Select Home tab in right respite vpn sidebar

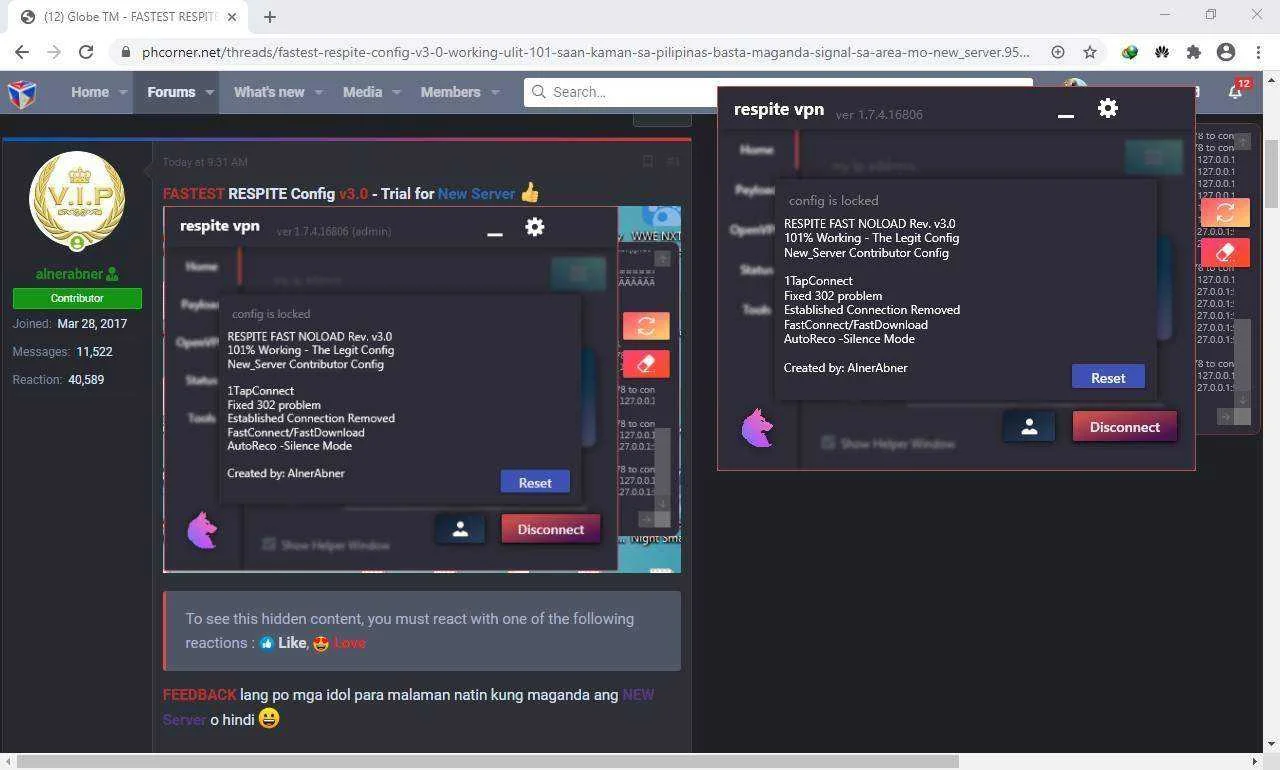(756, 150)
